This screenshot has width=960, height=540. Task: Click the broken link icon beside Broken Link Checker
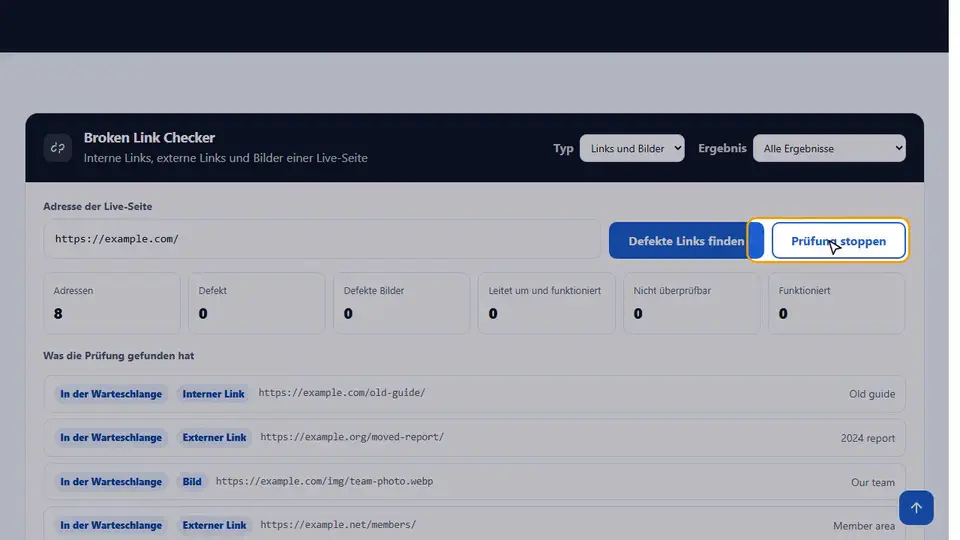pos(58,148)
